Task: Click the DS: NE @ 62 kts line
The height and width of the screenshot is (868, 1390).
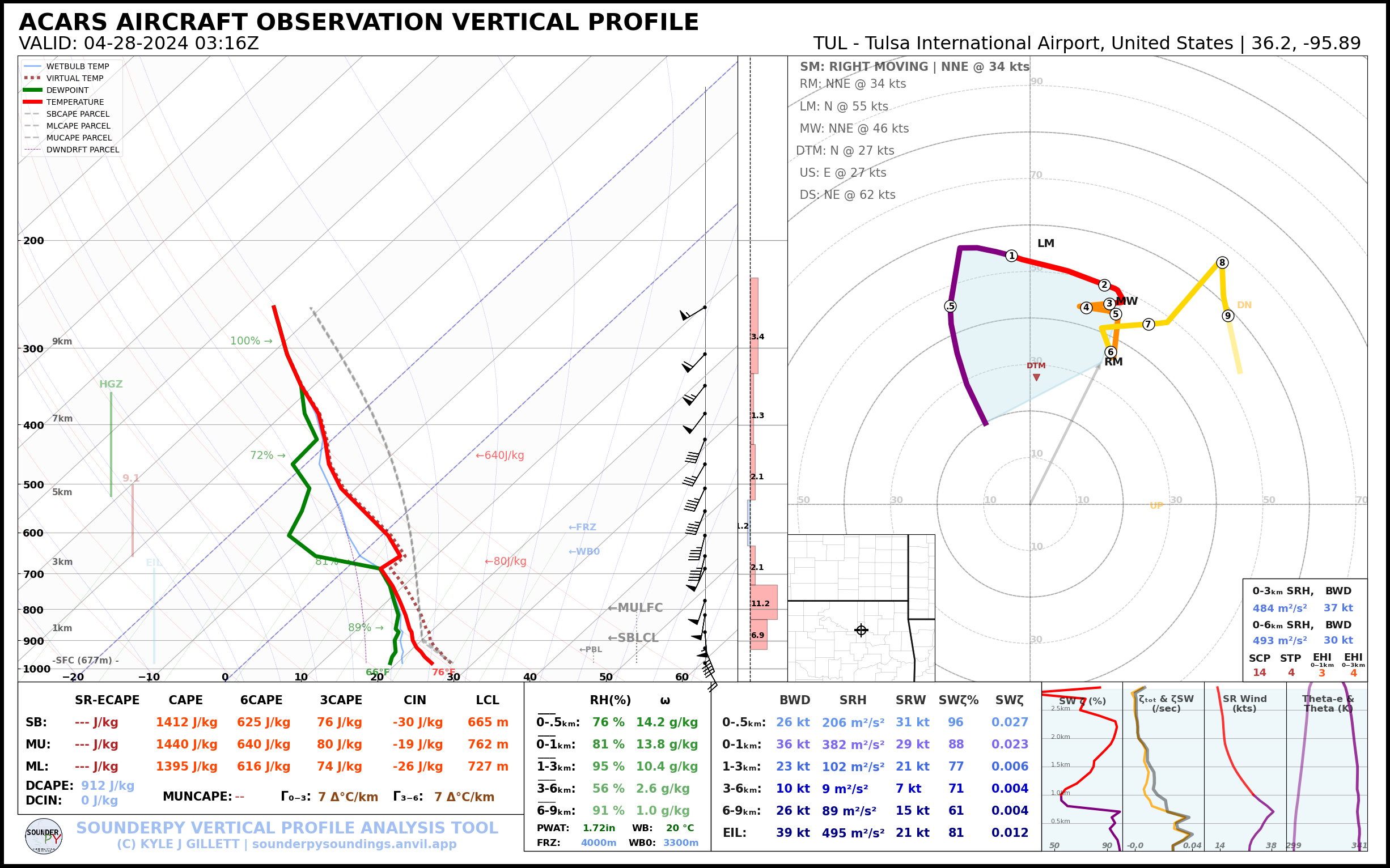Action: pyautogui.click(x=847, y=194)
